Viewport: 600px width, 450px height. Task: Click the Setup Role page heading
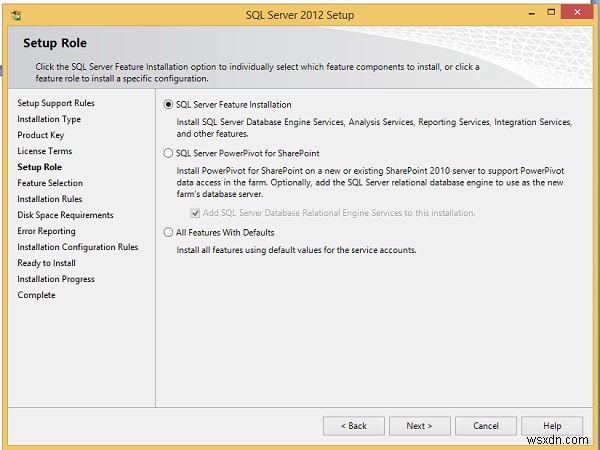pyautogui.click(x=55, y=43)
